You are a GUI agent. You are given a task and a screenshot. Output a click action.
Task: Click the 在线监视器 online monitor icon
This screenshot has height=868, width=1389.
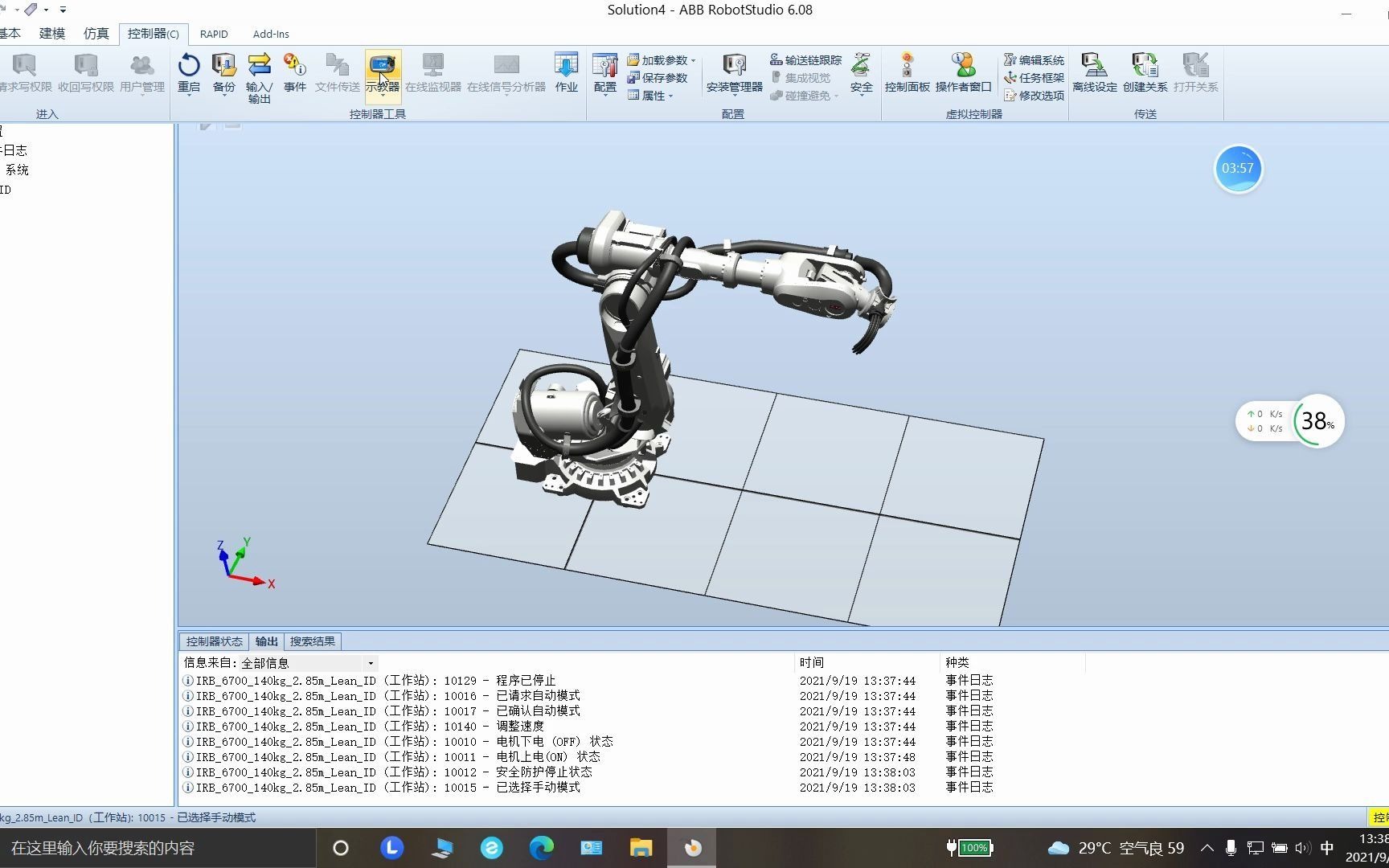433,65
